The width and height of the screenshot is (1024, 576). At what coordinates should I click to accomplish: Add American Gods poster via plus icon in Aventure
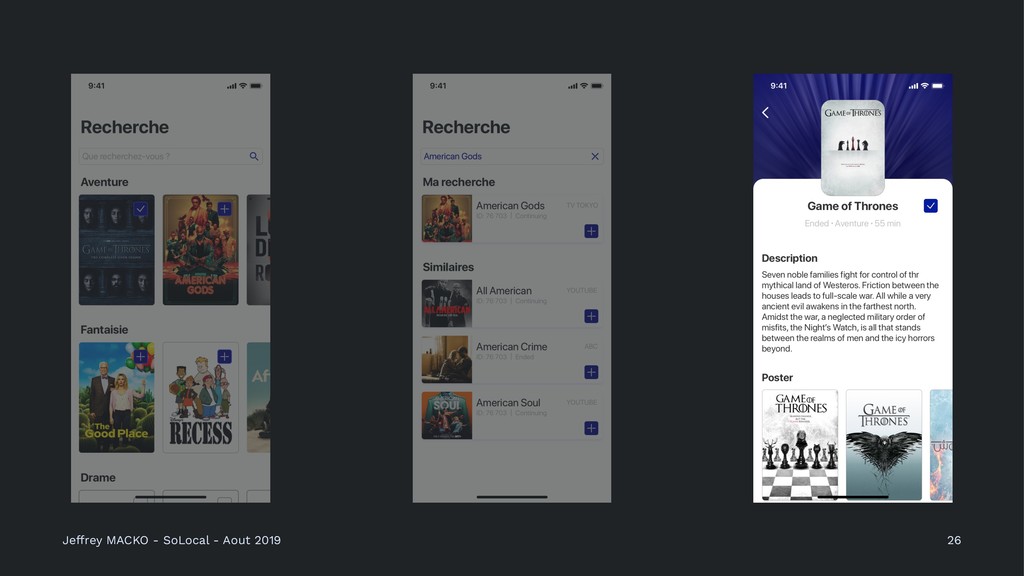[224, 209]
